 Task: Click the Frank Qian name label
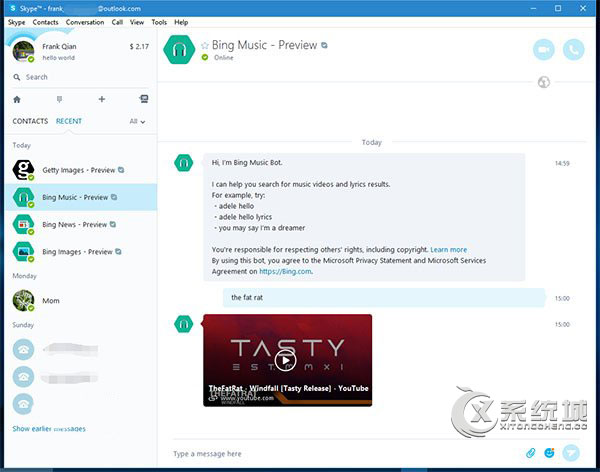pyautogui.click(x=59, y=47)
